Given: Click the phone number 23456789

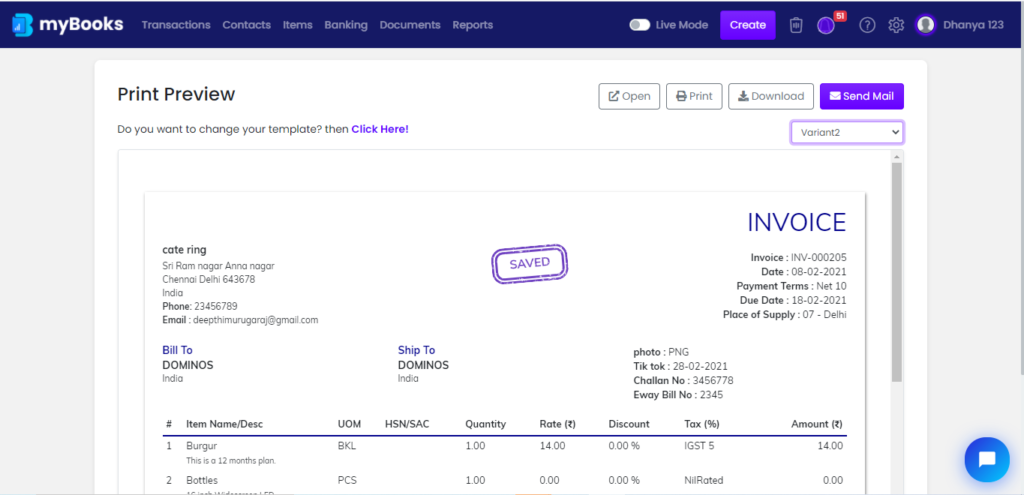Looking at the screenshot, I should [x=216, y=306].
